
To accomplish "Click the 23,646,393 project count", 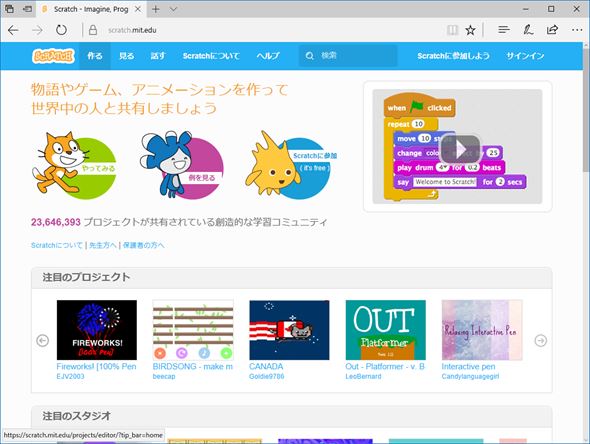I will (56, 222).
